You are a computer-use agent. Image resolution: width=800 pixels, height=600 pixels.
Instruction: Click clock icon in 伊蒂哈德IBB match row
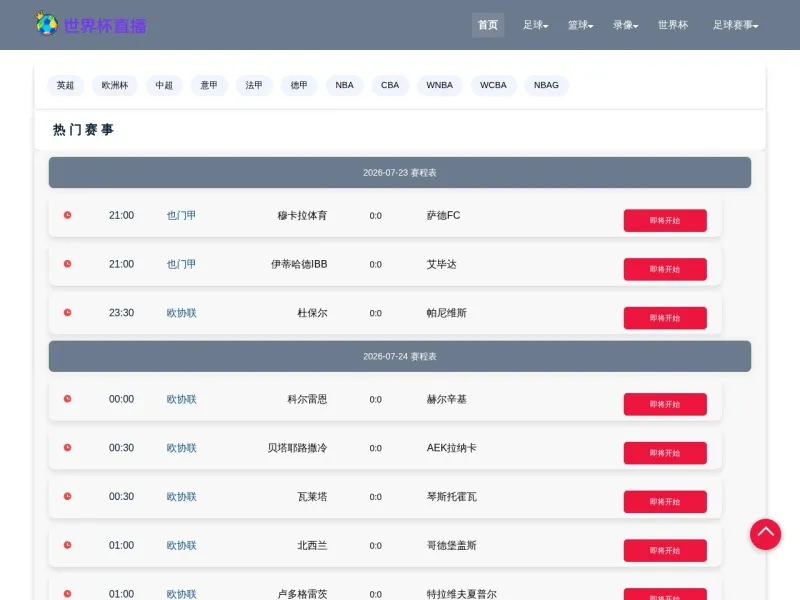click(x=67, y=264)
